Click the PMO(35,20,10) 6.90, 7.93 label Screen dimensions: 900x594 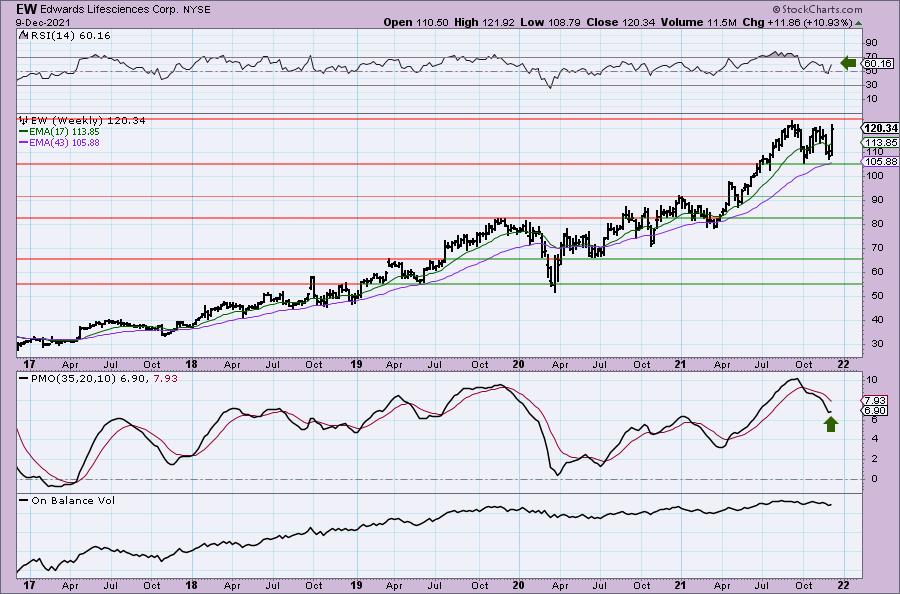tap(104, 379)
